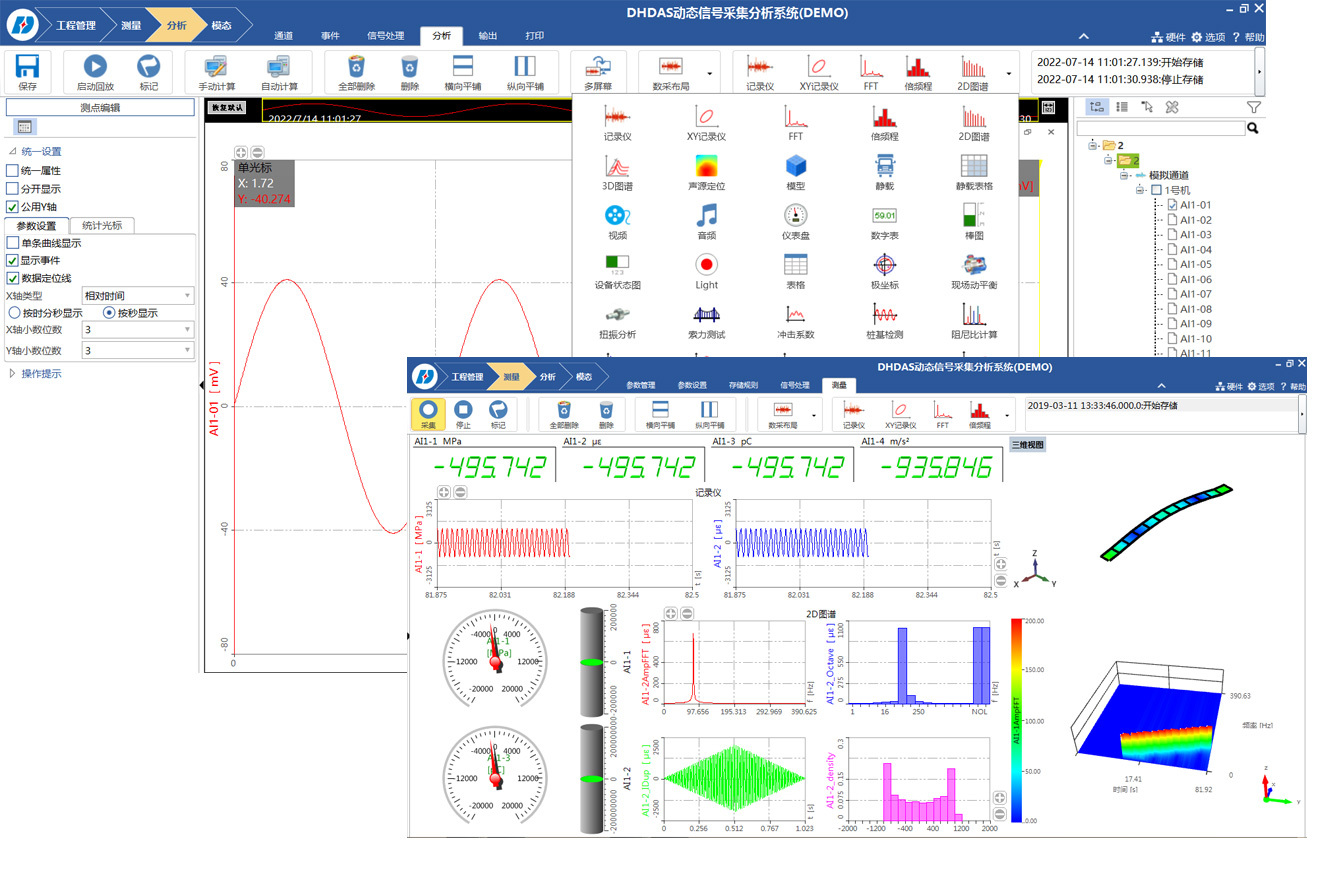1341x881 pixels.
Task: Select the 按秒显示 radio button
Action: click(109, 313)
